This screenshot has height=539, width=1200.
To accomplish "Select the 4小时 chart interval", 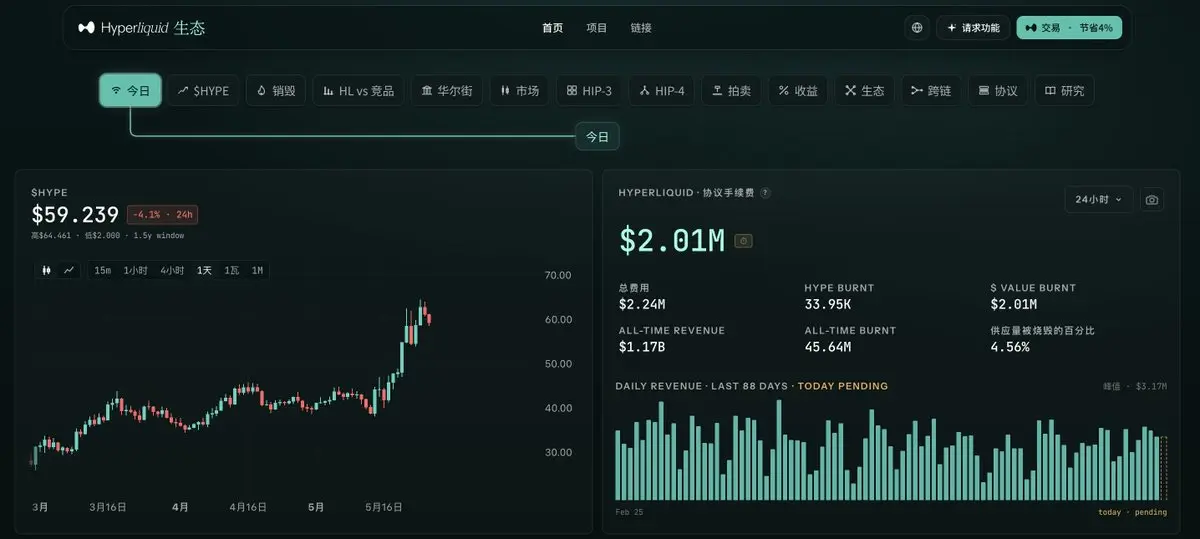I will (x=172, y=270).
